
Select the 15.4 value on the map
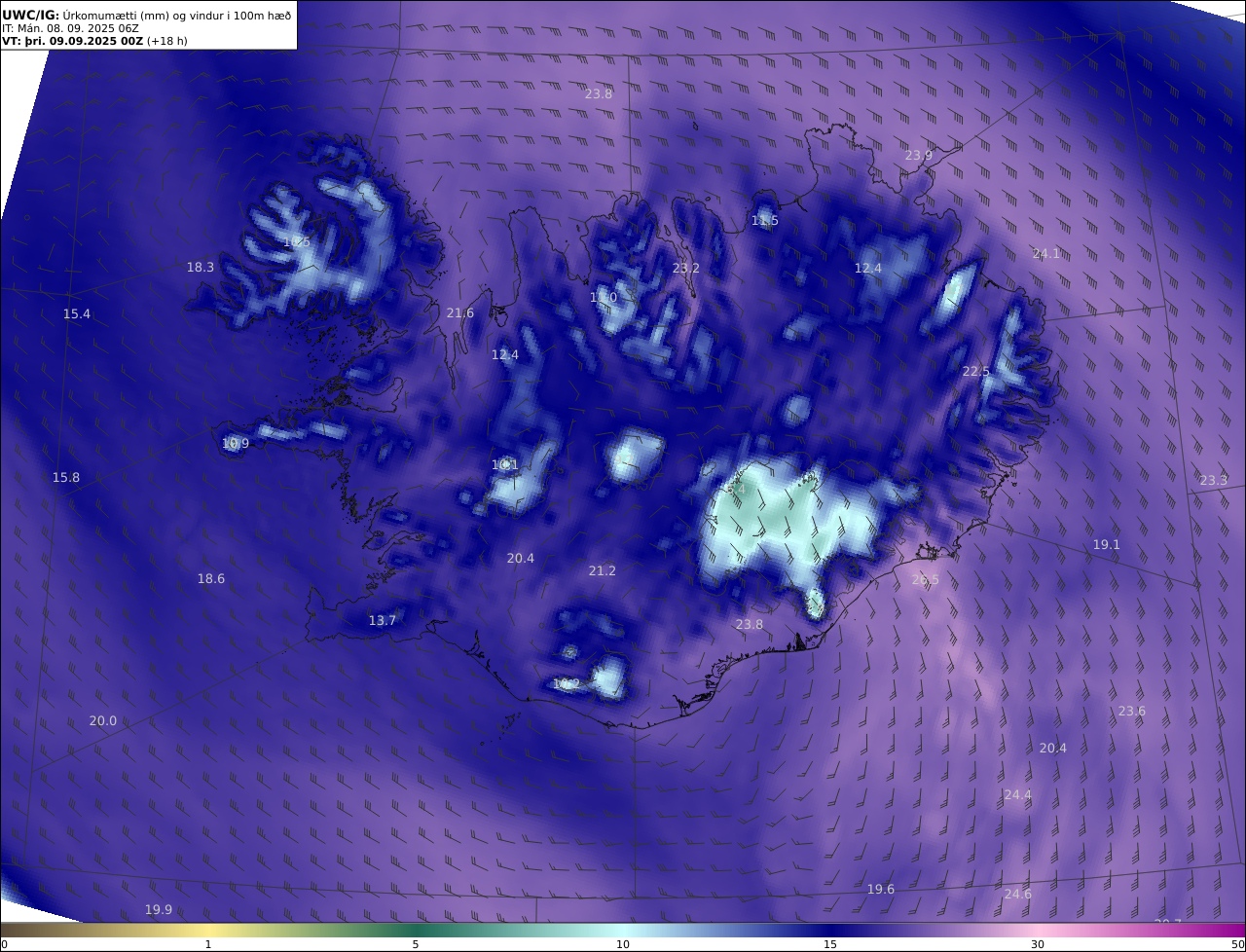tap(77, 314)
